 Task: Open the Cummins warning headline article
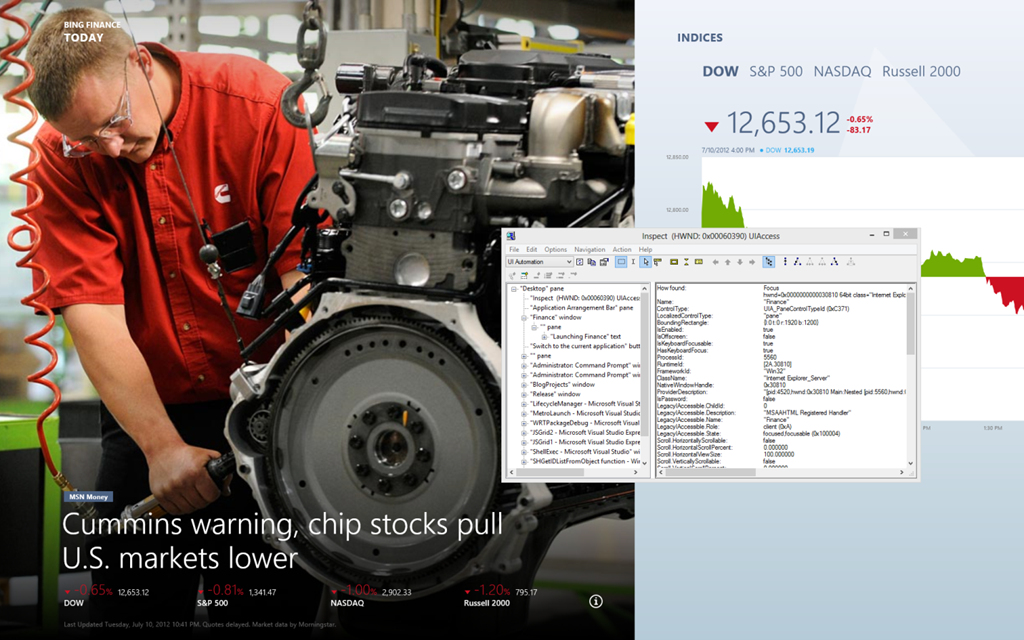283,541
